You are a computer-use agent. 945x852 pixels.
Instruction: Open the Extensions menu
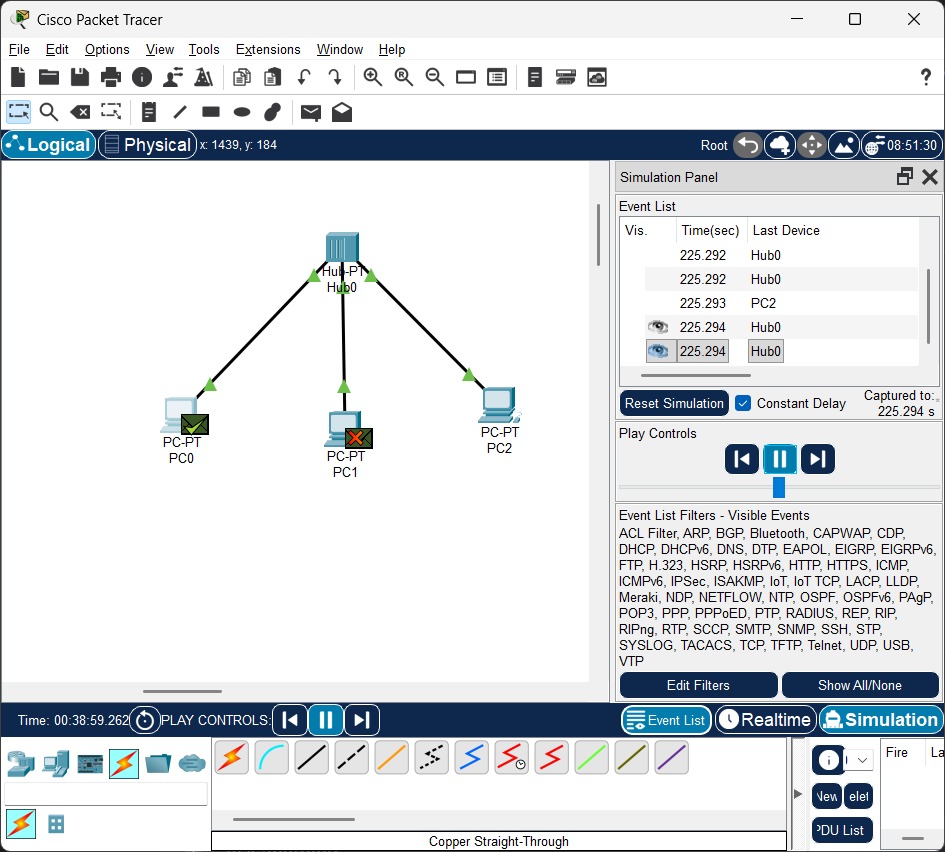267,49
